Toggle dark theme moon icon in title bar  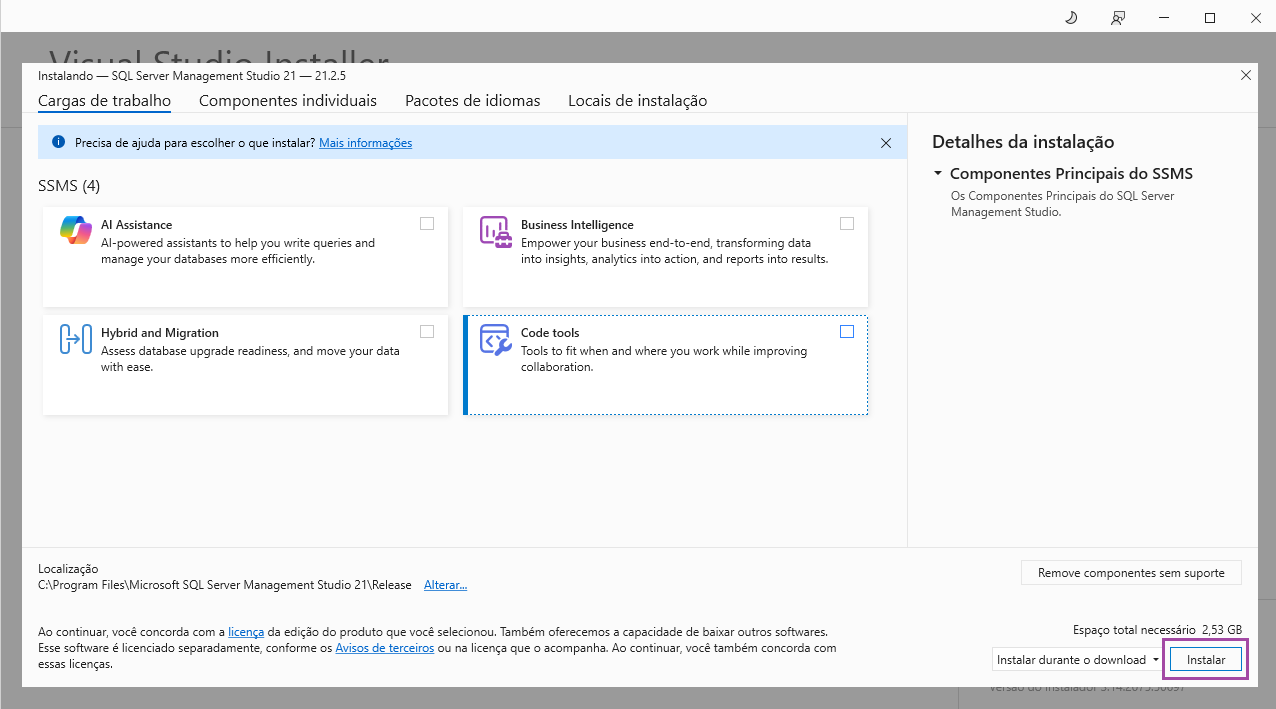pos(1071,18)
